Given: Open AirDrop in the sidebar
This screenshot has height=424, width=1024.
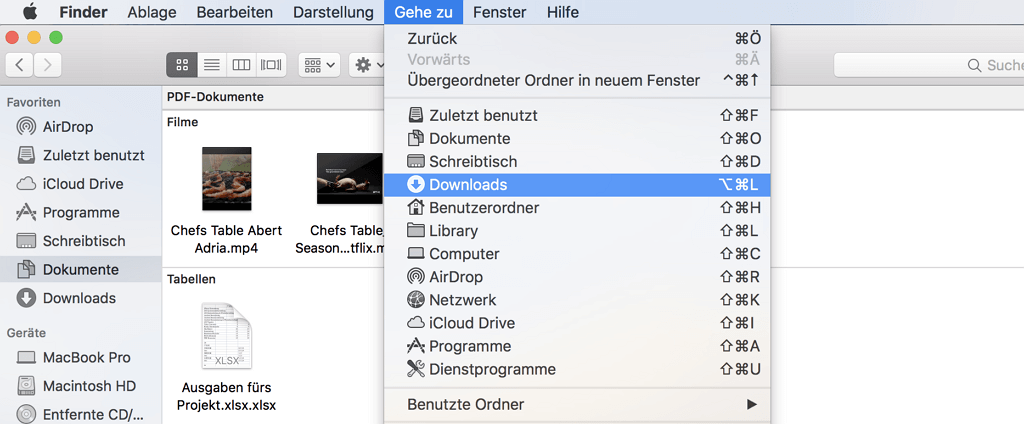Looking at the screenshot, I should pos(80,127).
